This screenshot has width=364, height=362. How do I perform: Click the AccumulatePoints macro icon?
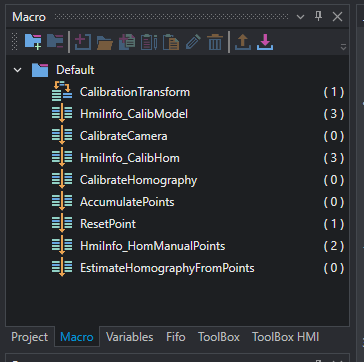tap(62, 201)
